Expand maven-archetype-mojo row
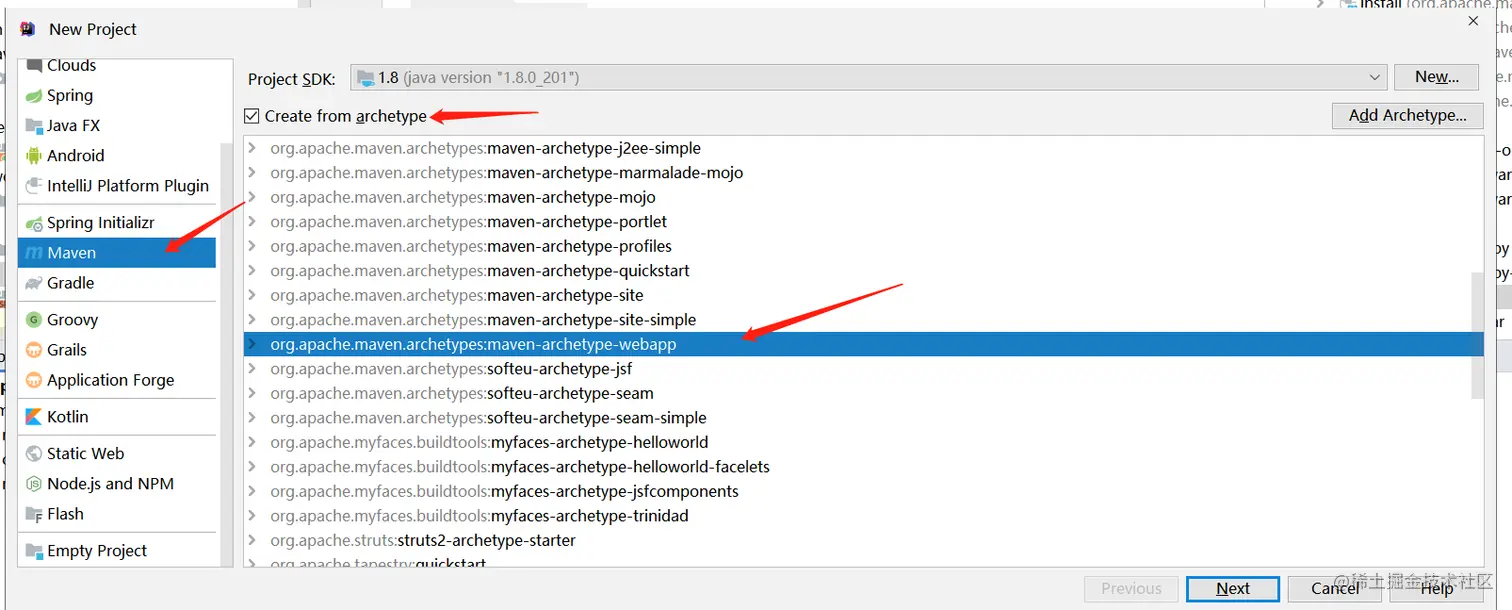Viewport: 1512px width, 610px height. 252,197
